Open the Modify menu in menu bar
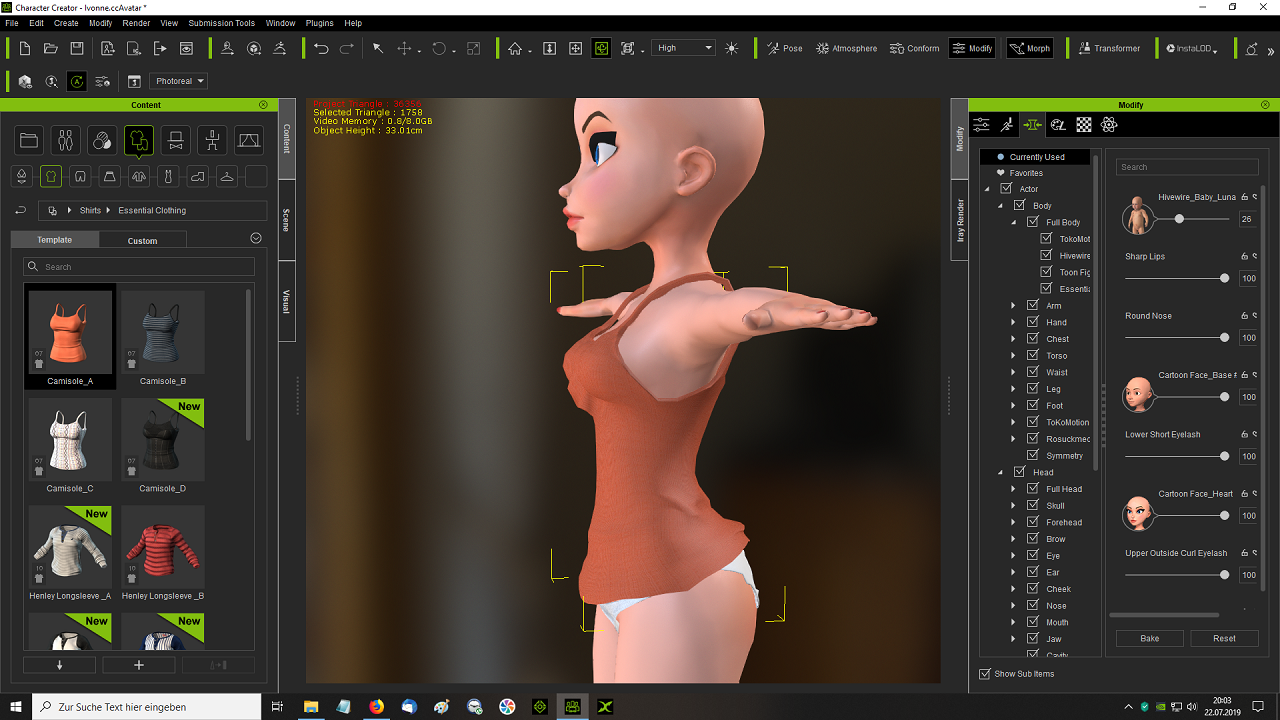Image resolution: width=1280 pixels, height=720 pixels. click(100, 23)
